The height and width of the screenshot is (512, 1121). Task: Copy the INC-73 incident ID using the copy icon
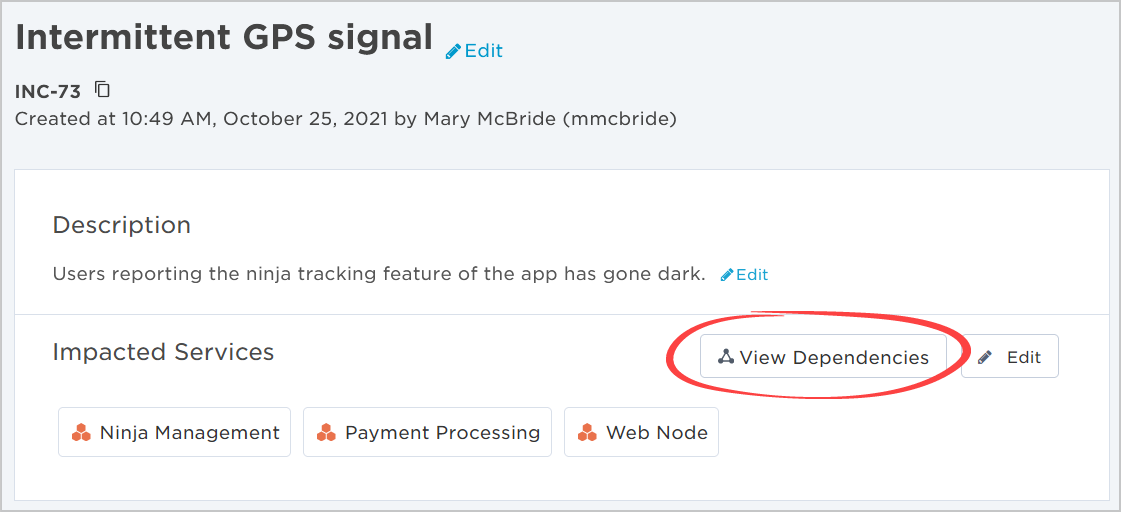[x=103, y=90]
